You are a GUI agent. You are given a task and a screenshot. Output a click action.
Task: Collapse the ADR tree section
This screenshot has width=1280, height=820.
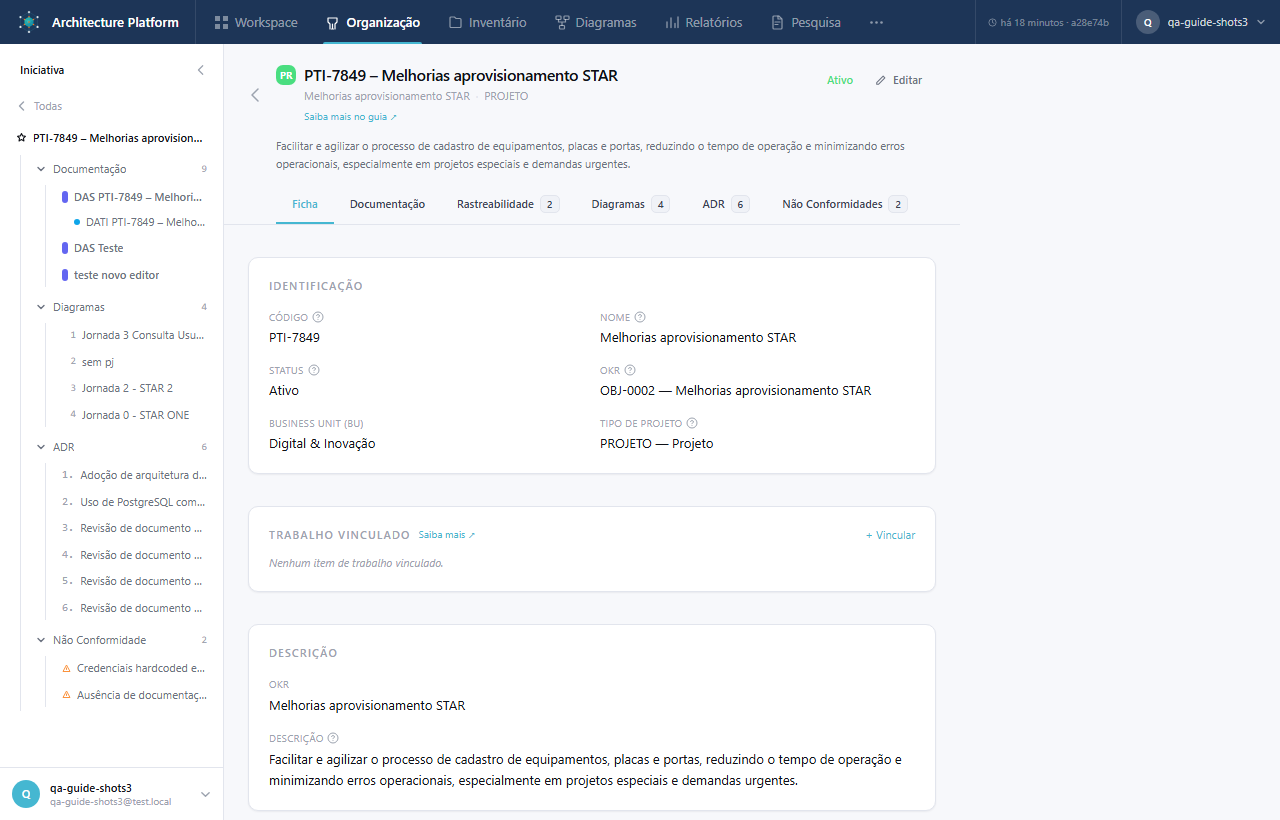(x=41, y=447)
